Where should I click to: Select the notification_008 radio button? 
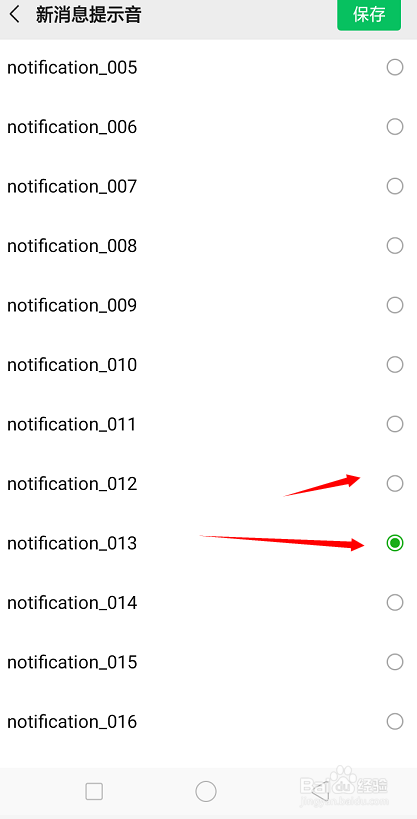coord(395,245)
